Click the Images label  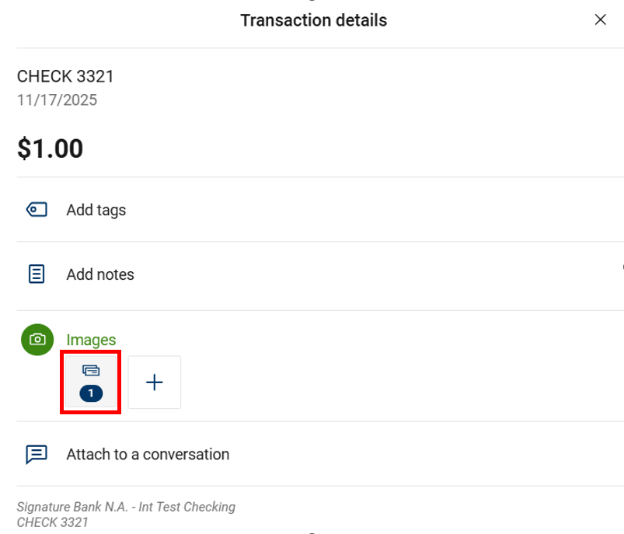tap(91, 340)
